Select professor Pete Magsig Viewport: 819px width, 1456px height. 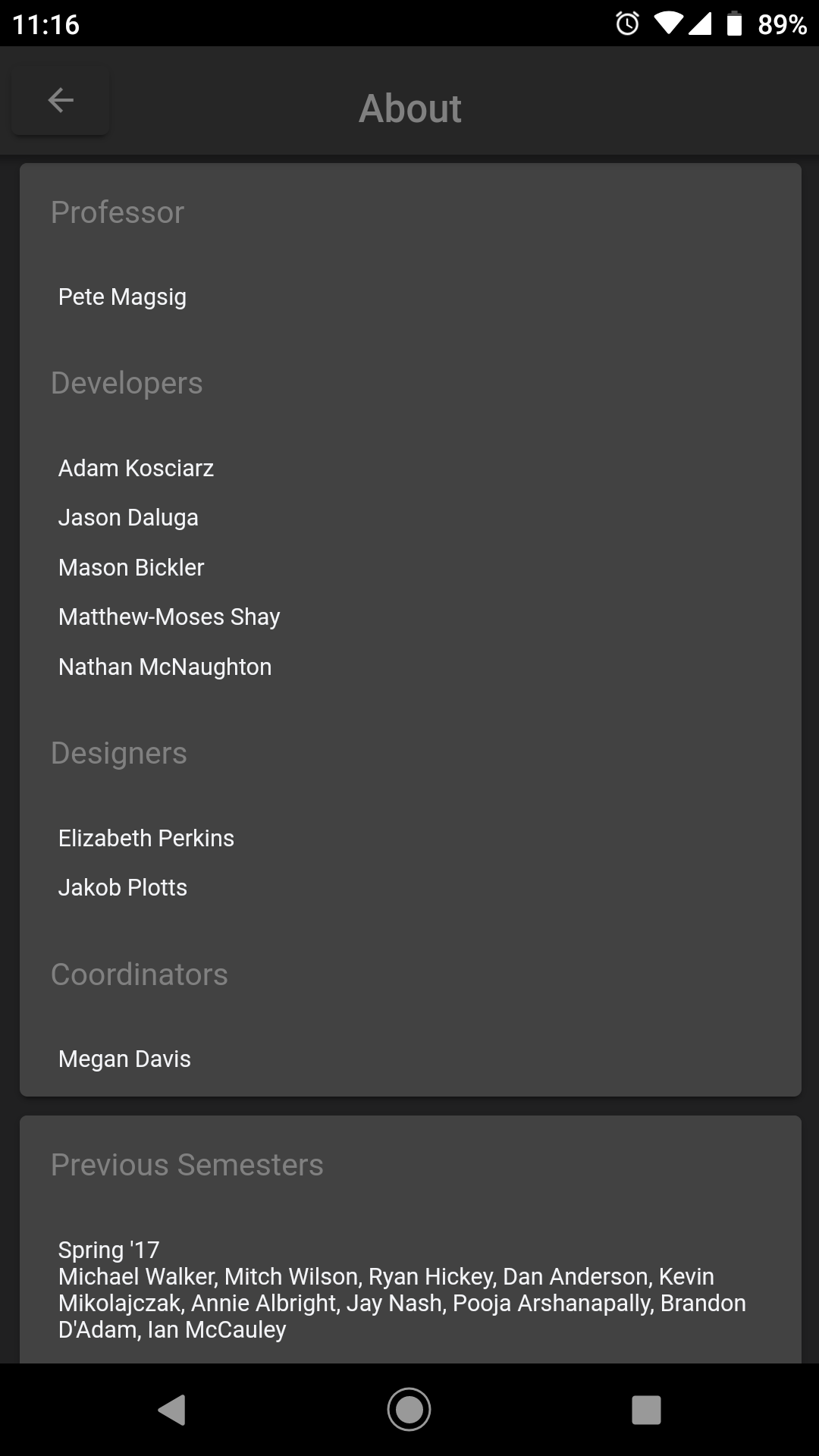tap(122, 297)
